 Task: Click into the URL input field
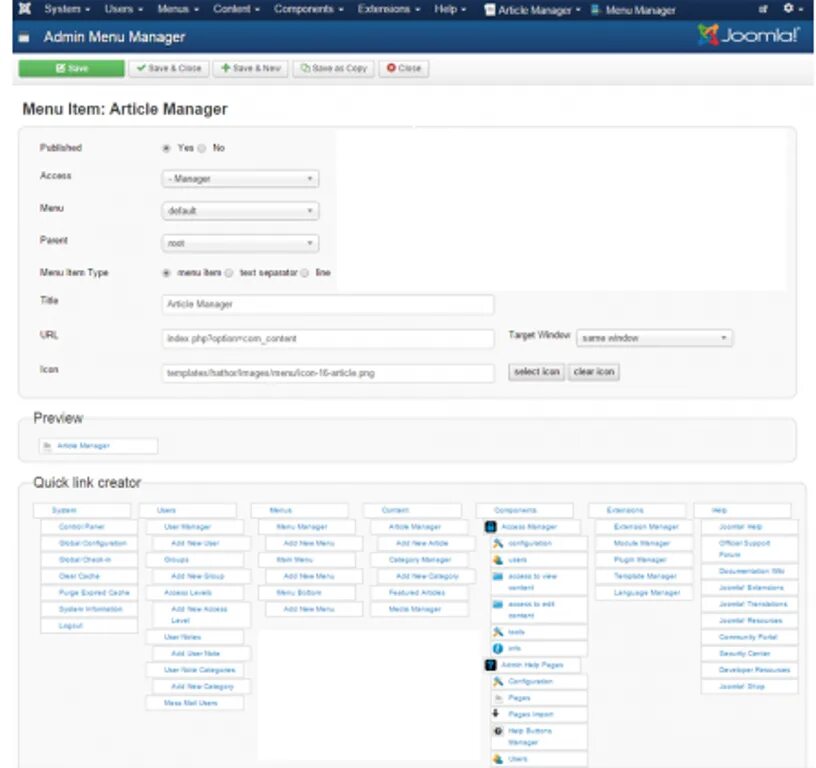pos(328,339)
